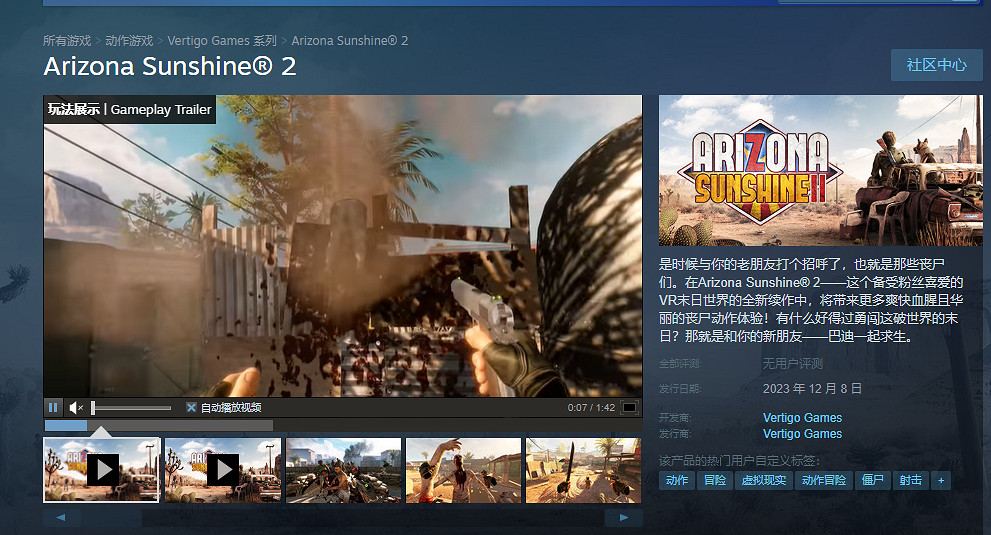Screen dimensions: 991x535
Task: Open the developer Vertigo Games link
Action: (802, 418)
